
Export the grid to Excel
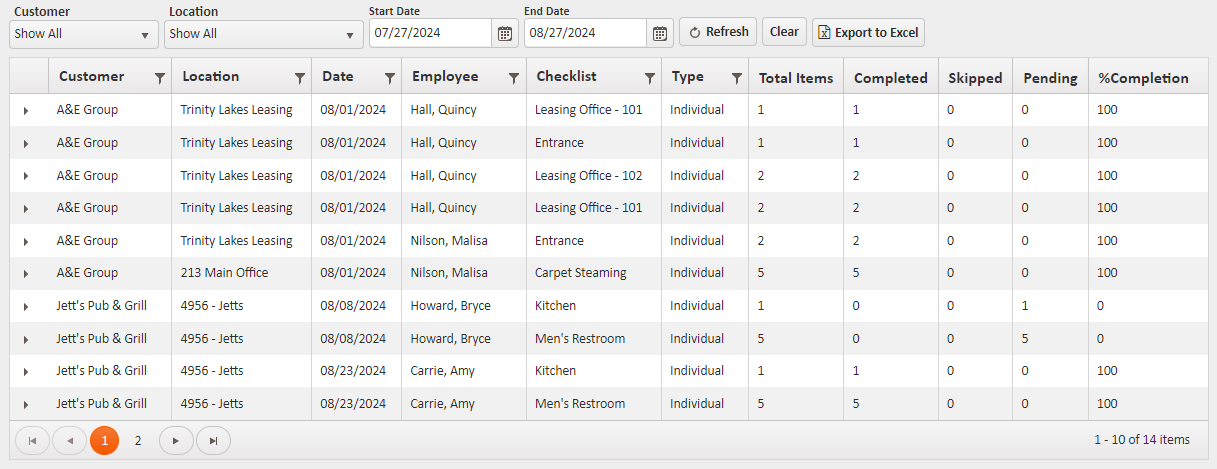coord(868,32)
